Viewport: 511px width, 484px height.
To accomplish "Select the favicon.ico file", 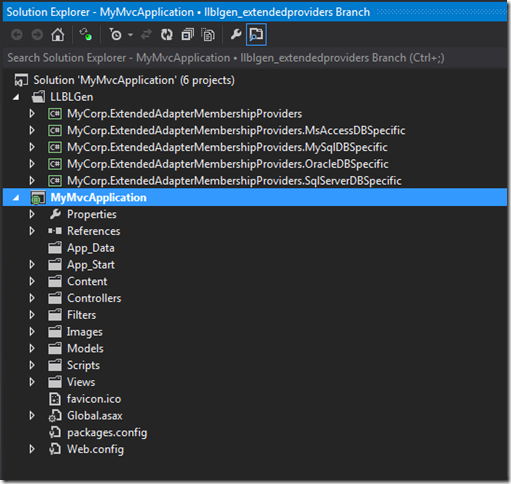I will pos(94,399).
